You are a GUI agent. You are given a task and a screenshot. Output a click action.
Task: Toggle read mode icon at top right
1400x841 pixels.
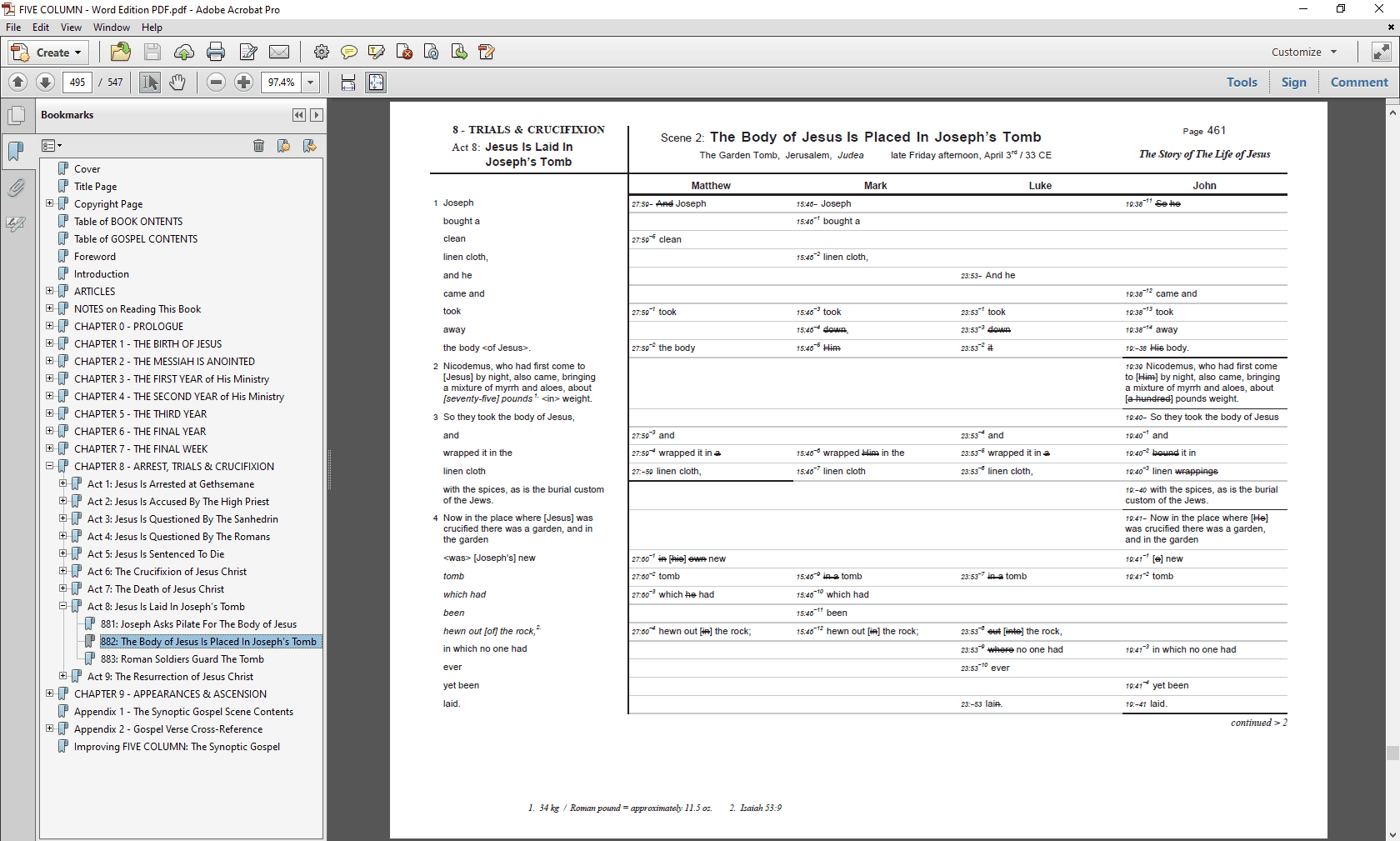click(x=1381, y=52)
